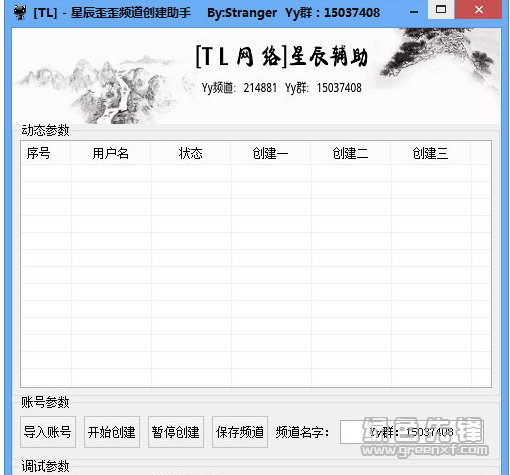Click banner text Yy频道: 214881
Image resolution: width=510 pixels, height=475 pixels.
click(x=239, y=88)
